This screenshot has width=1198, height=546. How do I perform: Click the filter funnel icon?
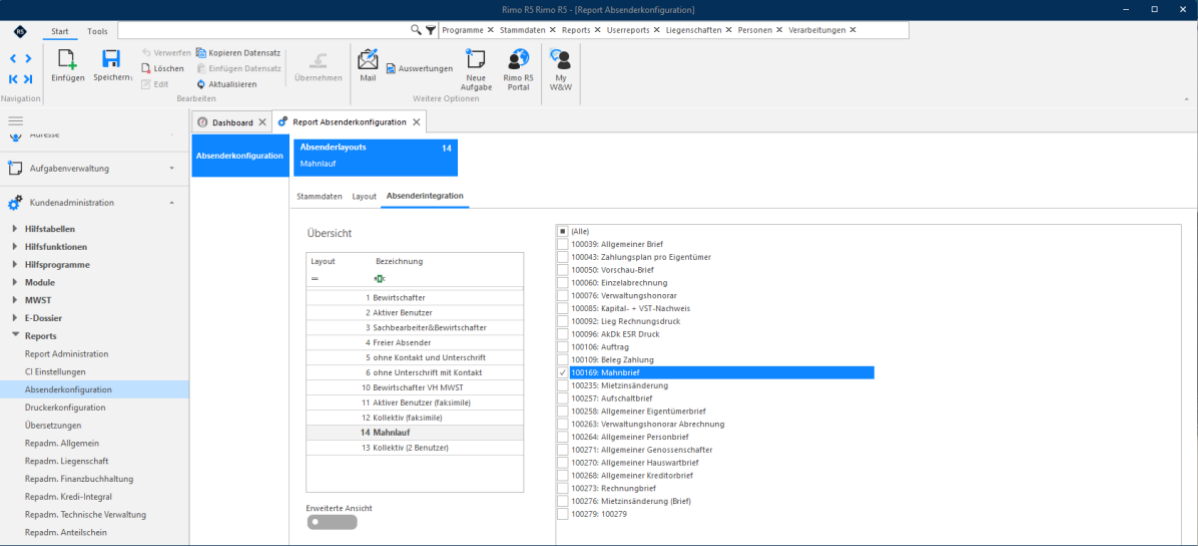431,30
